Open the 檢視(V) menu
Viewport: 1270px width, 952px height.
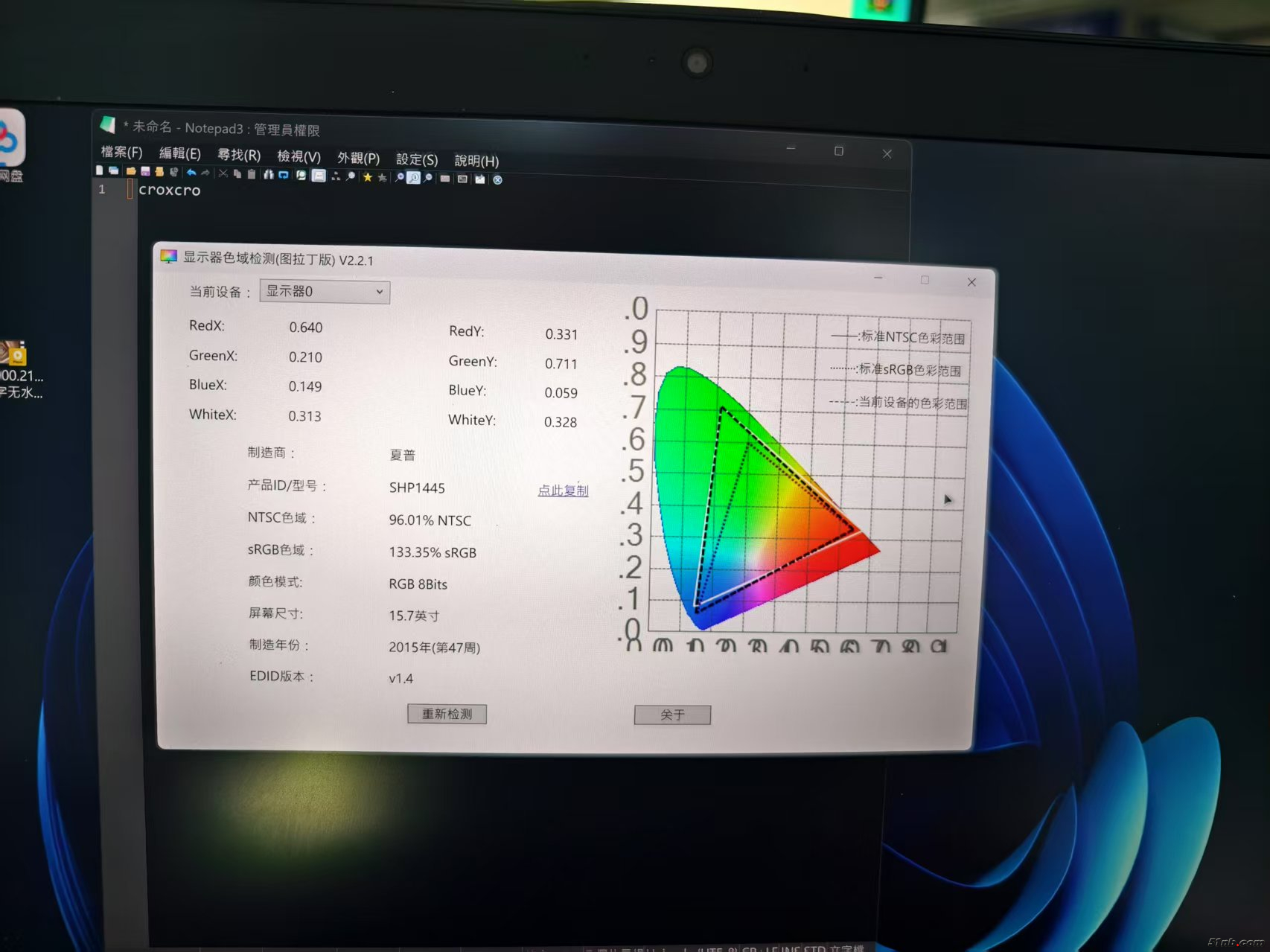[x=299, y=156]
